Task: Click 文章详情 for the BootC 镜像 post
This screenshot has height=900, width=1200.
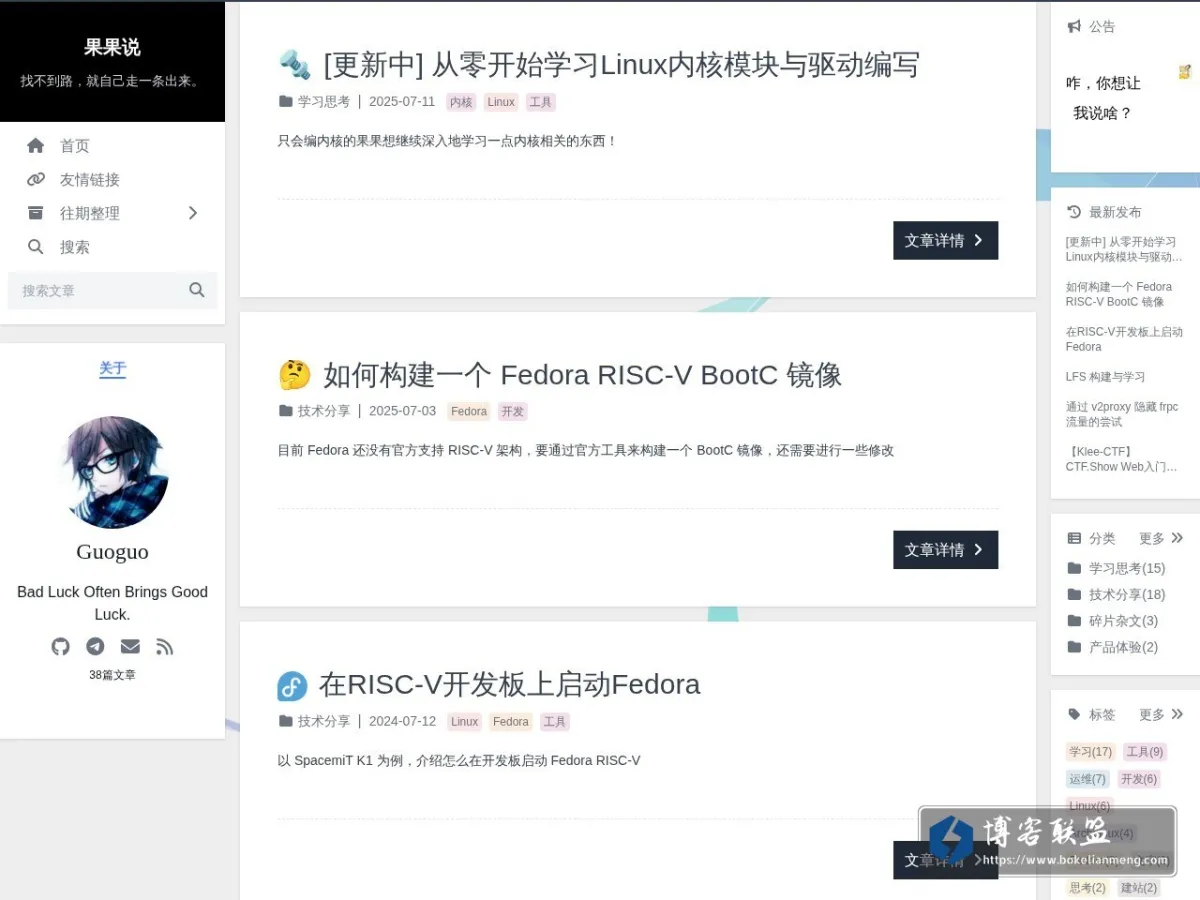Action: [x=945, y=550]
